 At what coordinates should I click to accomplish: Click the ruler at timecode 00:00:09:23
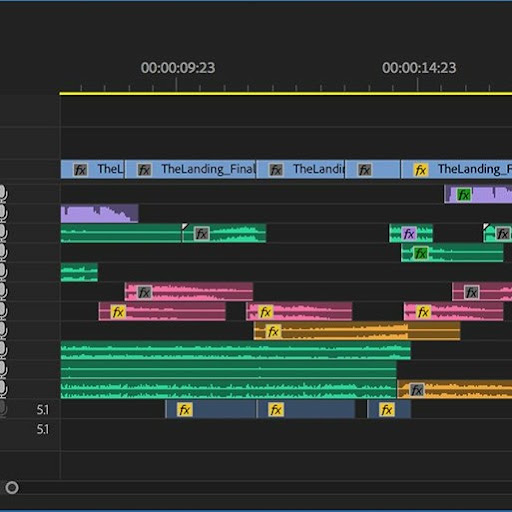coord(176,85)
